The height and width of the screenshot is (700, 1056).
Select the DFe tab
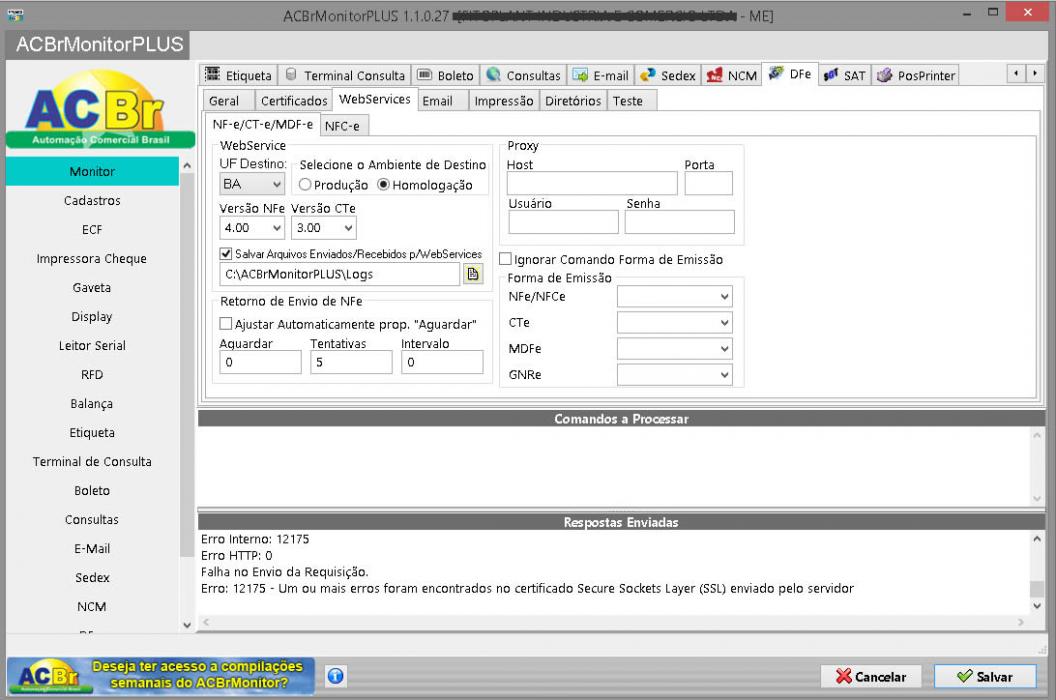pyautogui.click(x=790, y=73)
